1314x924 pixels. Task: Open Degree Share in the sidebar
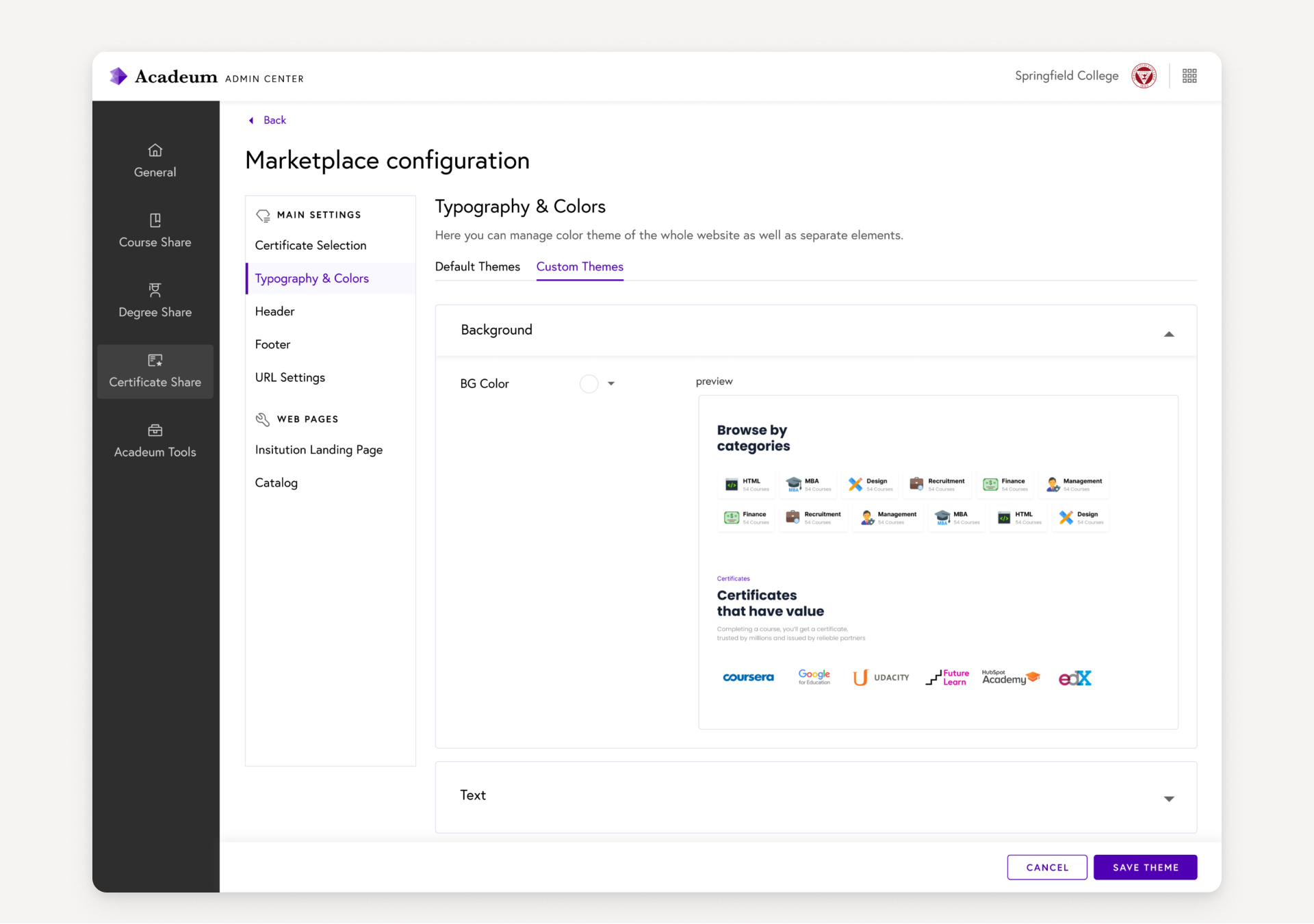point(155,300)
